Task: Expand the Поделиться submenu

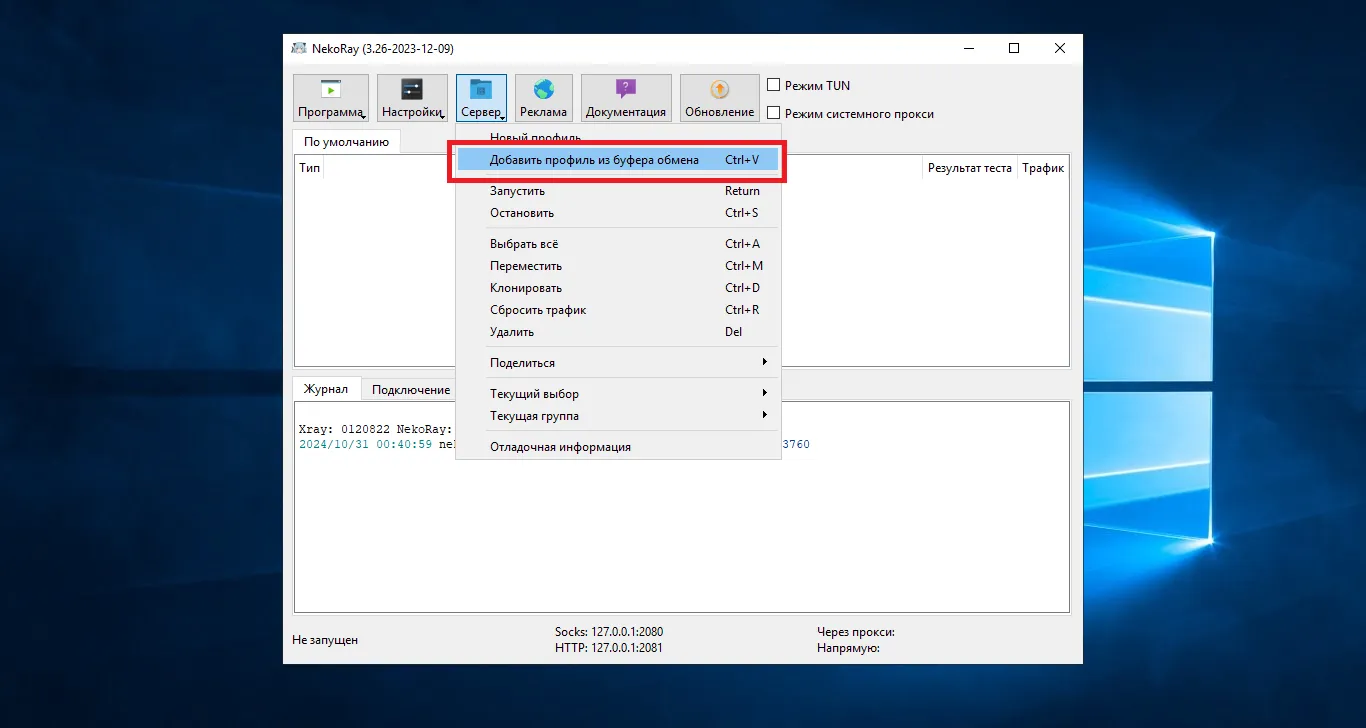Action: (x=618, y=362)
